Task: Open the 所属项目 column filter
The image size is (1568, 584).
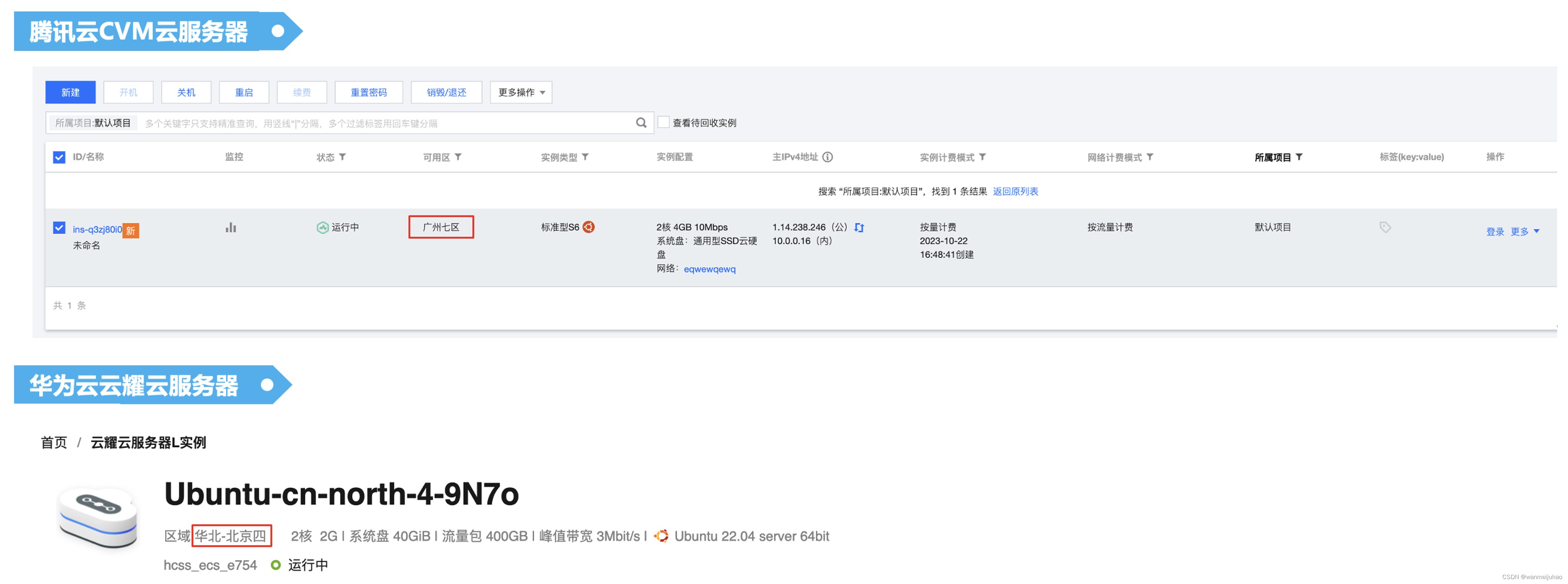Action: [1299, 157]
